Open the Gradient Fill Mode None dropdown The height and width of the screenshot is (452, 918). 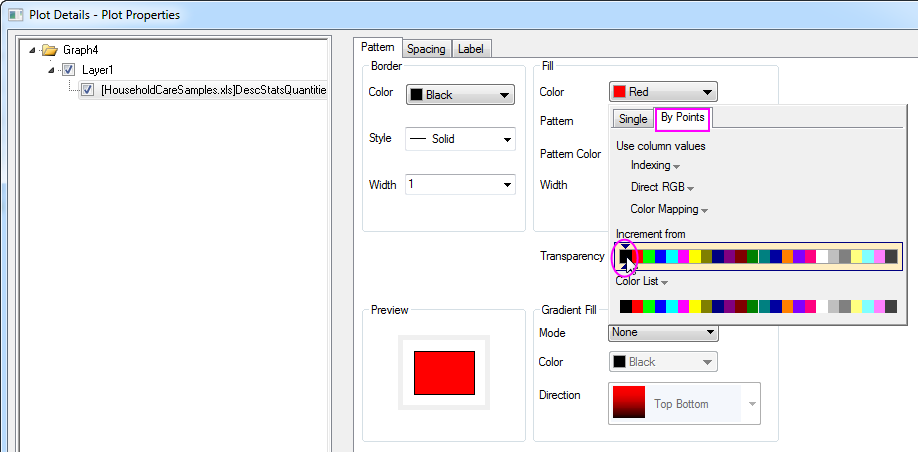[x=663, y=332]
